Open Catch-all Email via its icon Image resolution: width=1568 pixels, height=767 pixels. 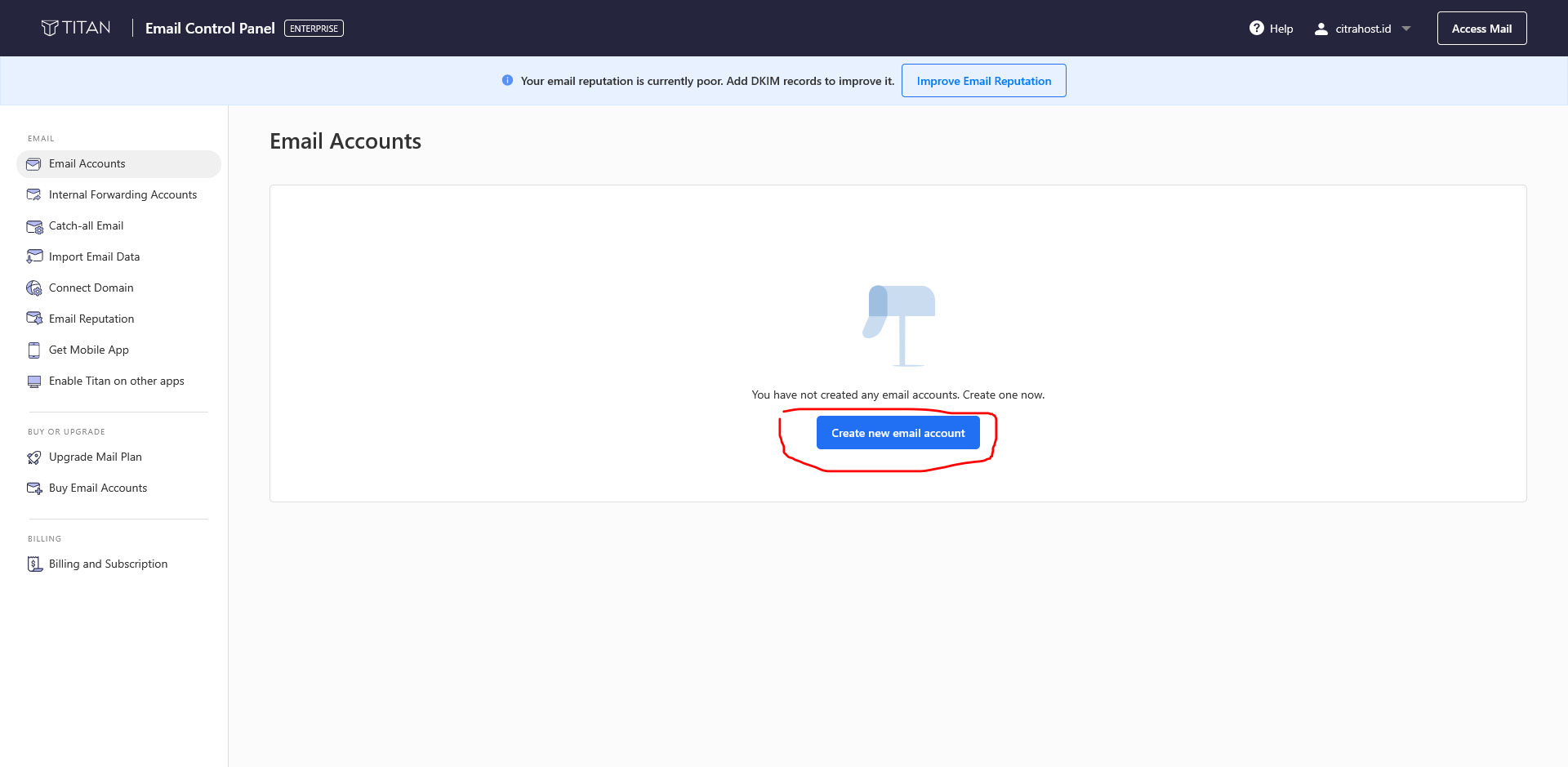pos(34,226)
